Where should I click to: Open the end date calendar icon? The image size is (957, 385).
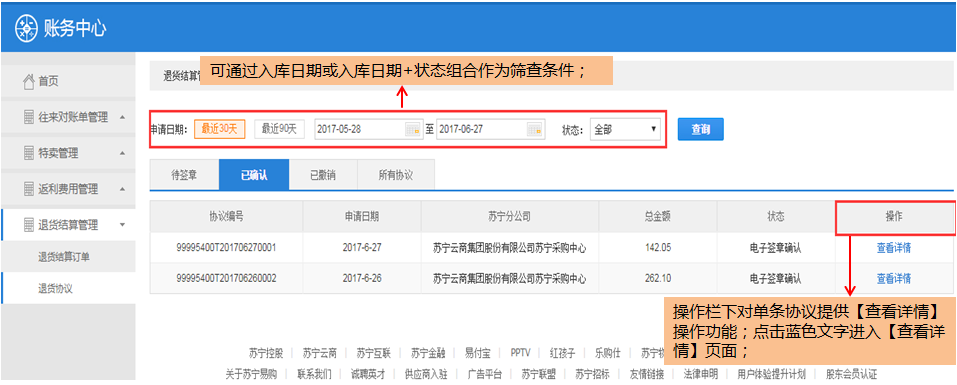[535, 129]
